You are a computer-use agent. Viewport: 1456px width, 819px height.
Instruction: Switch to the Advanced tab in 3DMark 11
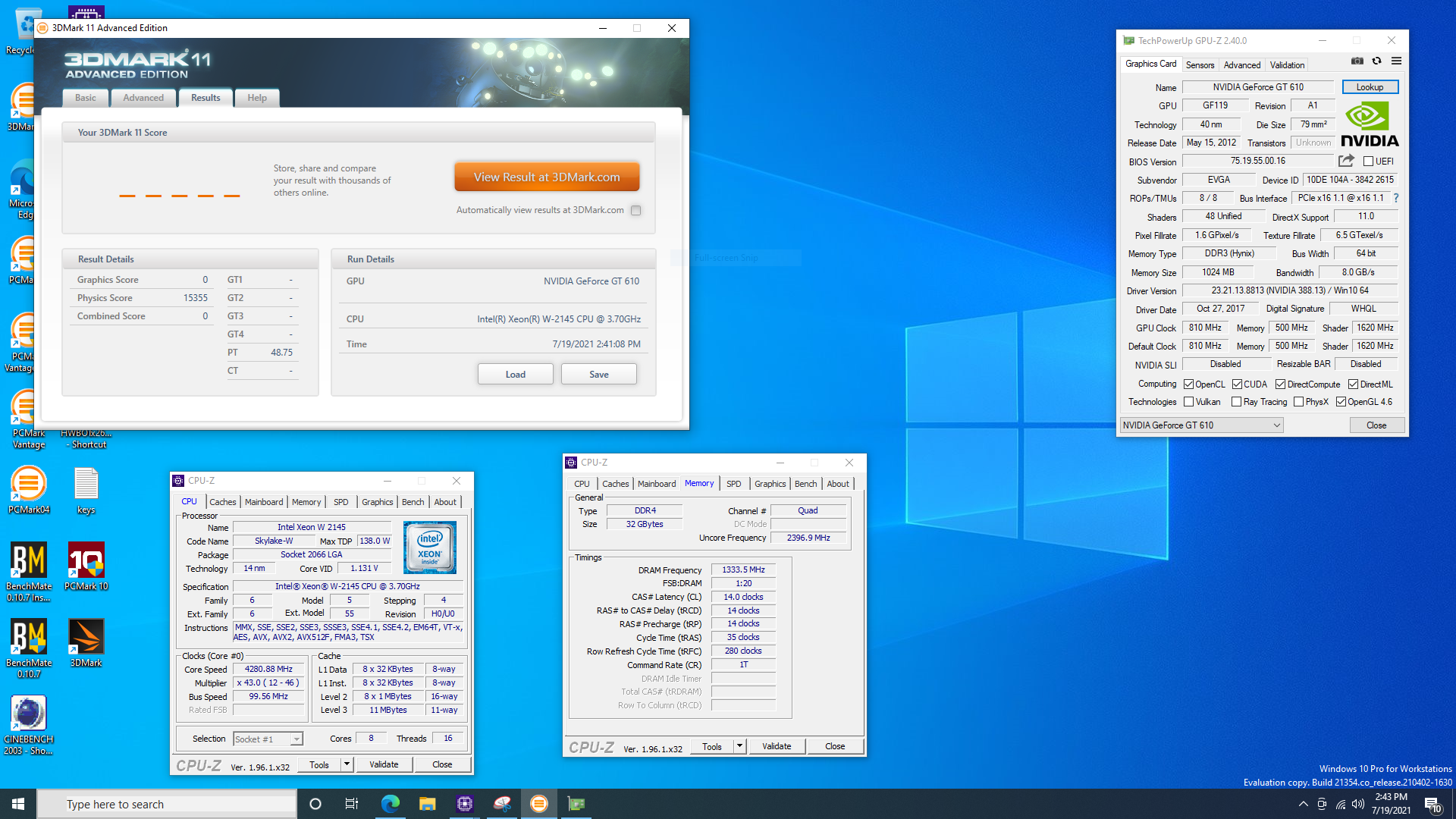pos(143,98)
